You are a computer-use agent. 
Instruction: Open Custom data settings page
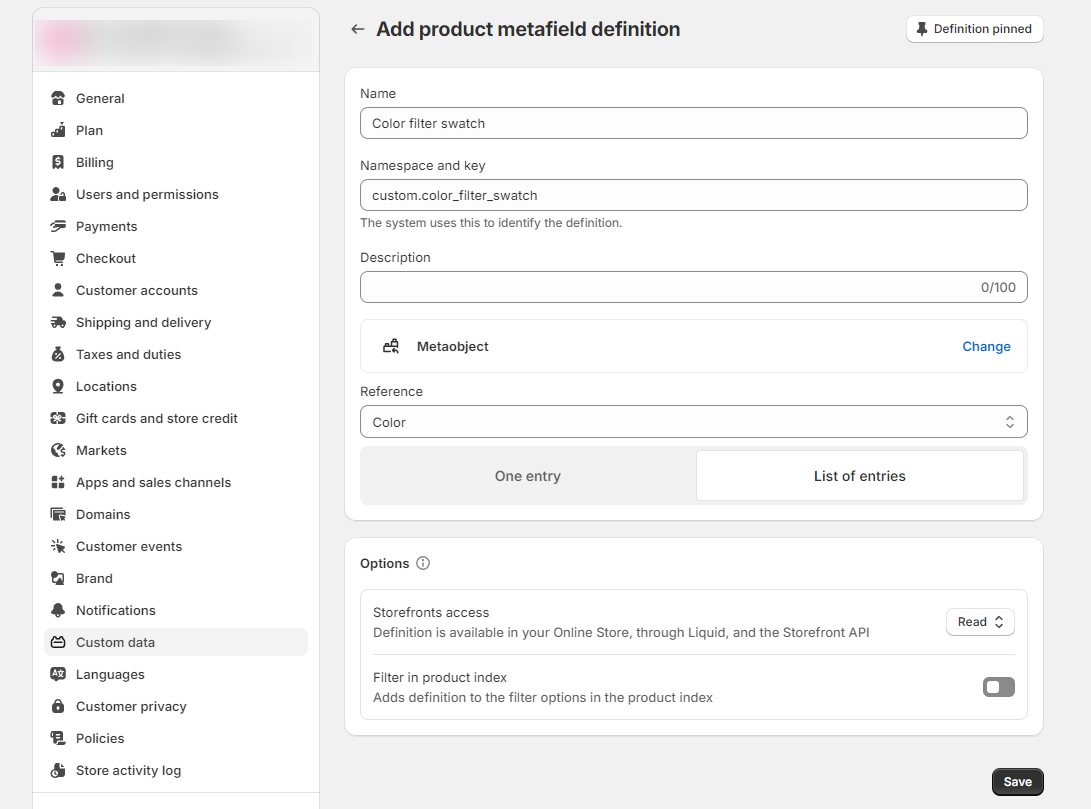click(115, 642)
